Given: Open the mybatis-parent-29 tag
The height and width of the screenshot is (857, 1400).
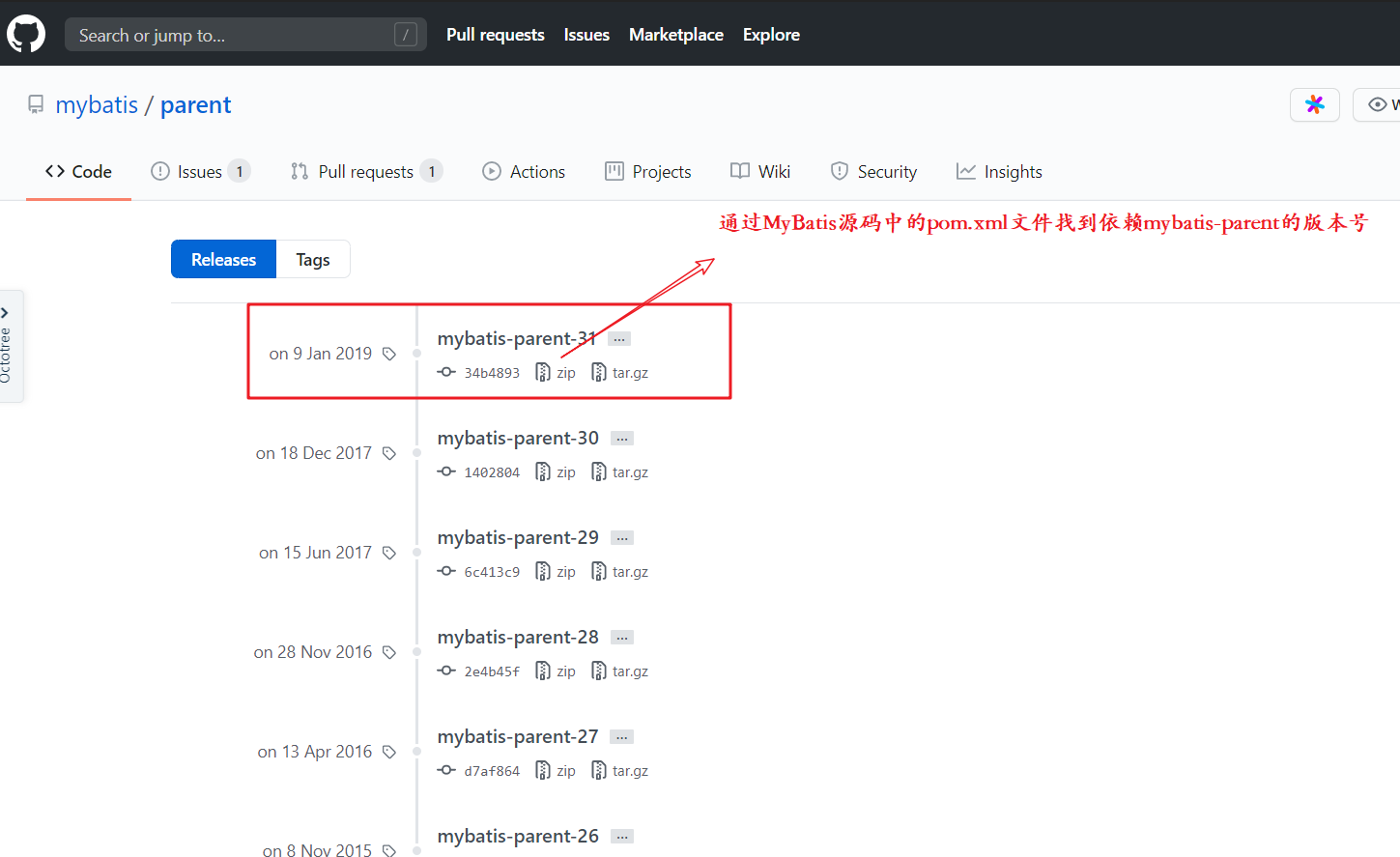Looking at the screenshot, I should point(518,537).
